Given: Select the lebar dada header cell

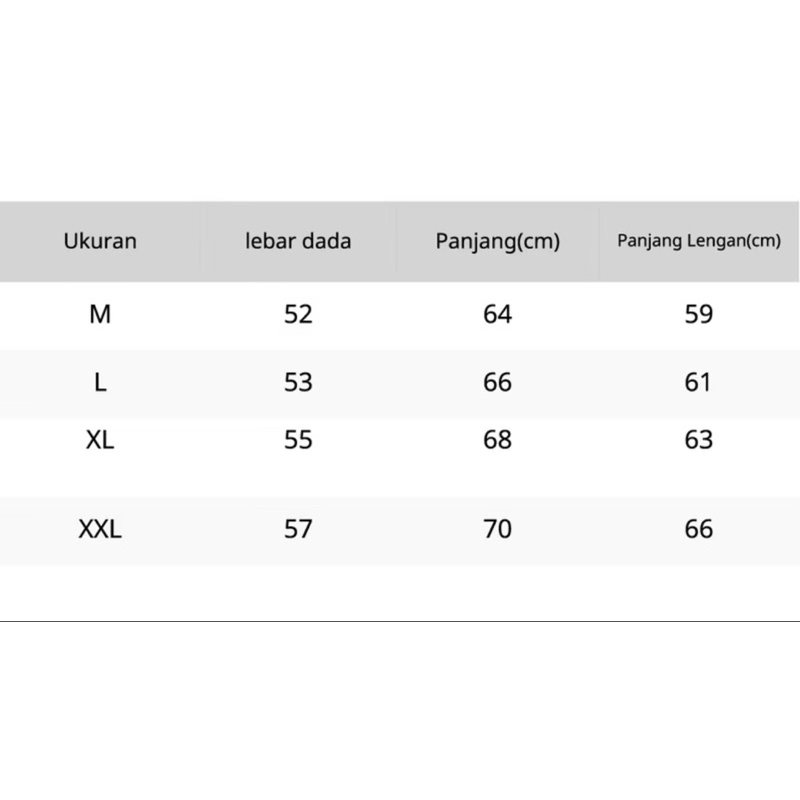Looking at the screenshot, I should pos(298,241).
